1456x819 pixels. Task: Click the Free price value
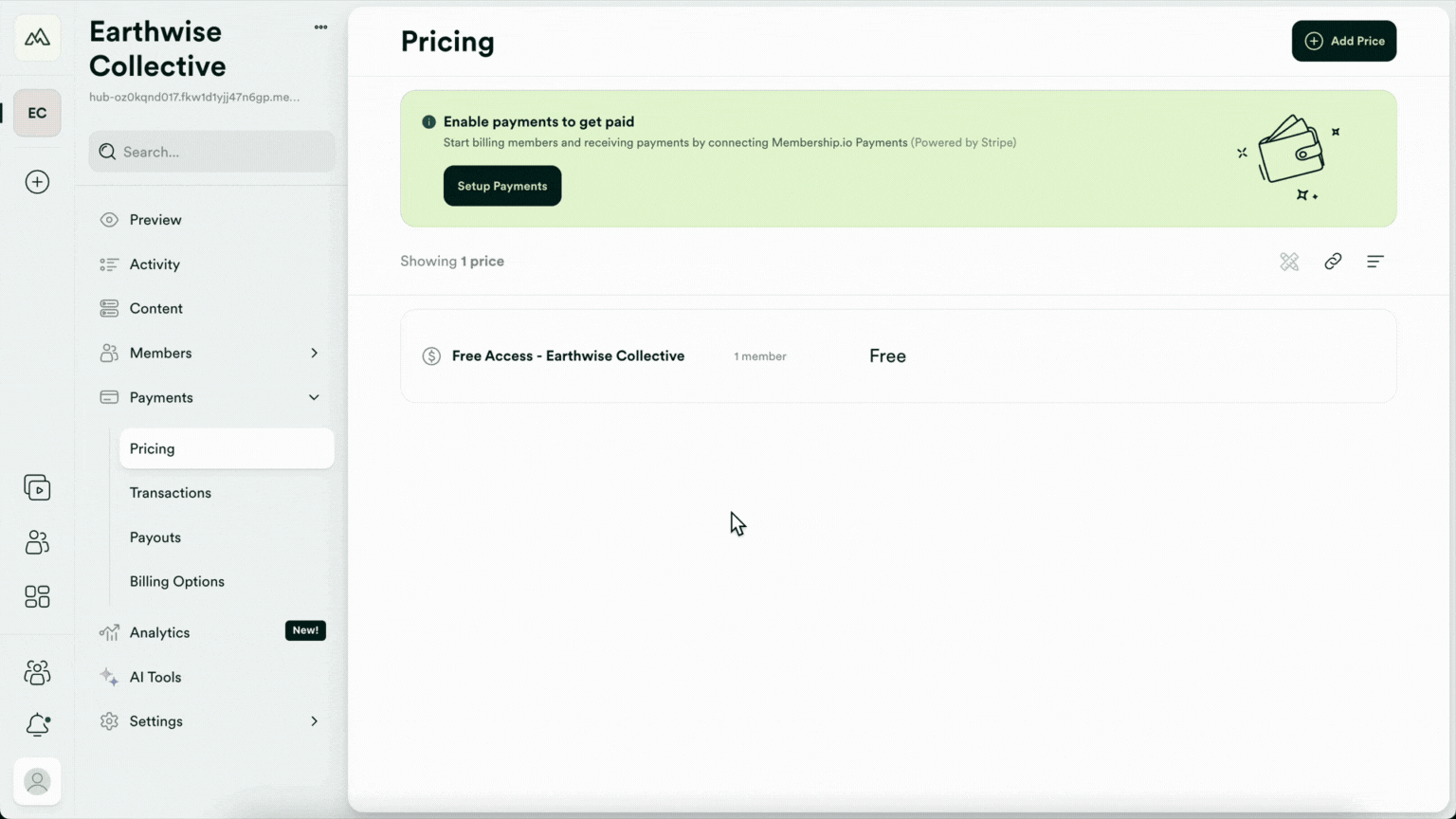(x=887, y=356)
